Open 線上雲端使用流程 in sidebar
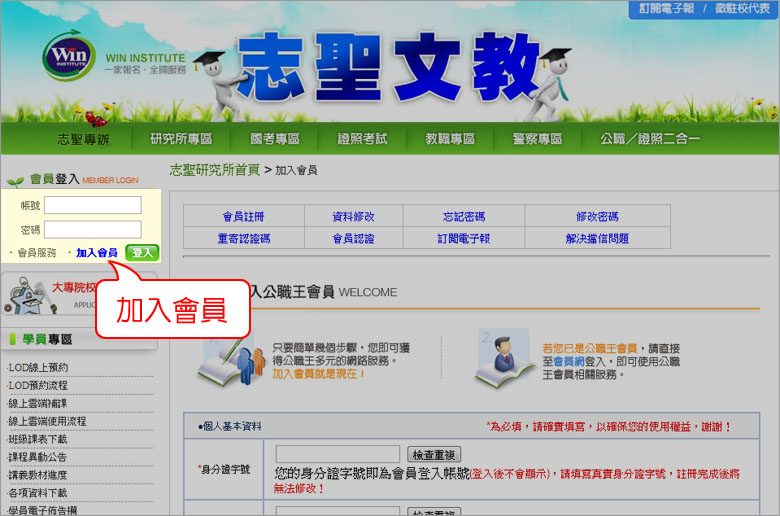The width and height of the screenshot is (780, 516). [47, 421]
